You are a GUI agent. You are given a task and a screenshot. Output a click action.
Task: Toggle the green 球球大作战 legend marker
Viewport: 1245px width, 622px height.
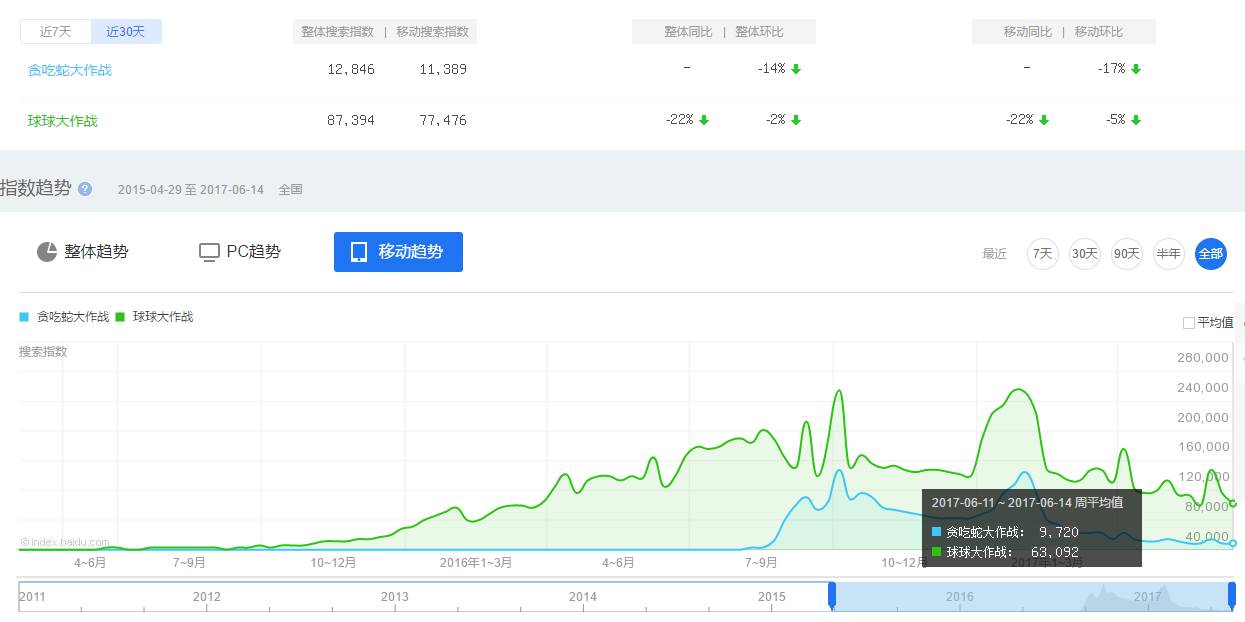pos(120,317)
